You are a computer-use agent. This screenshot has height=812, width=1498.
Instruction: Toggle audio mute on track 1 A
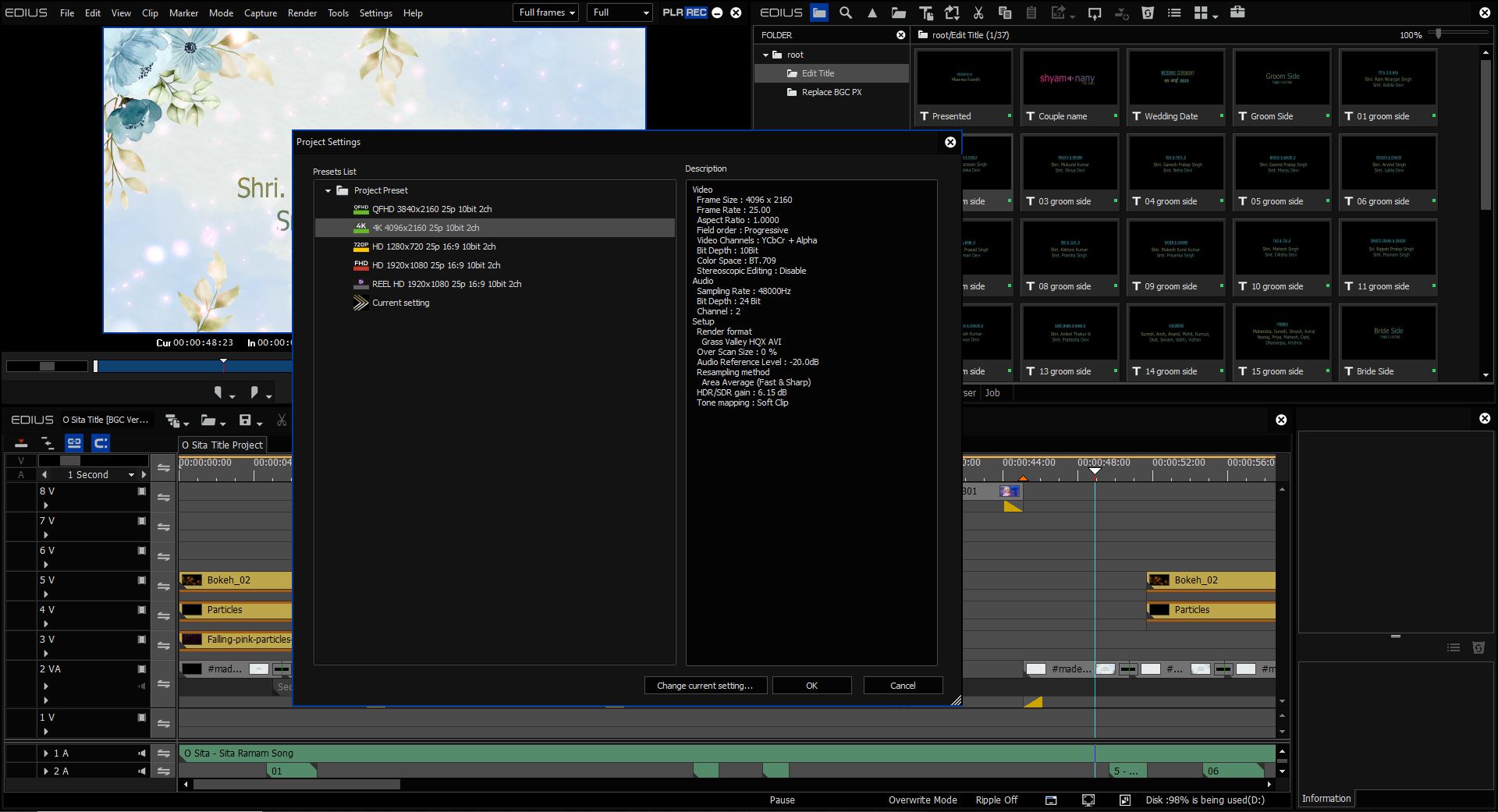(141, 753)
